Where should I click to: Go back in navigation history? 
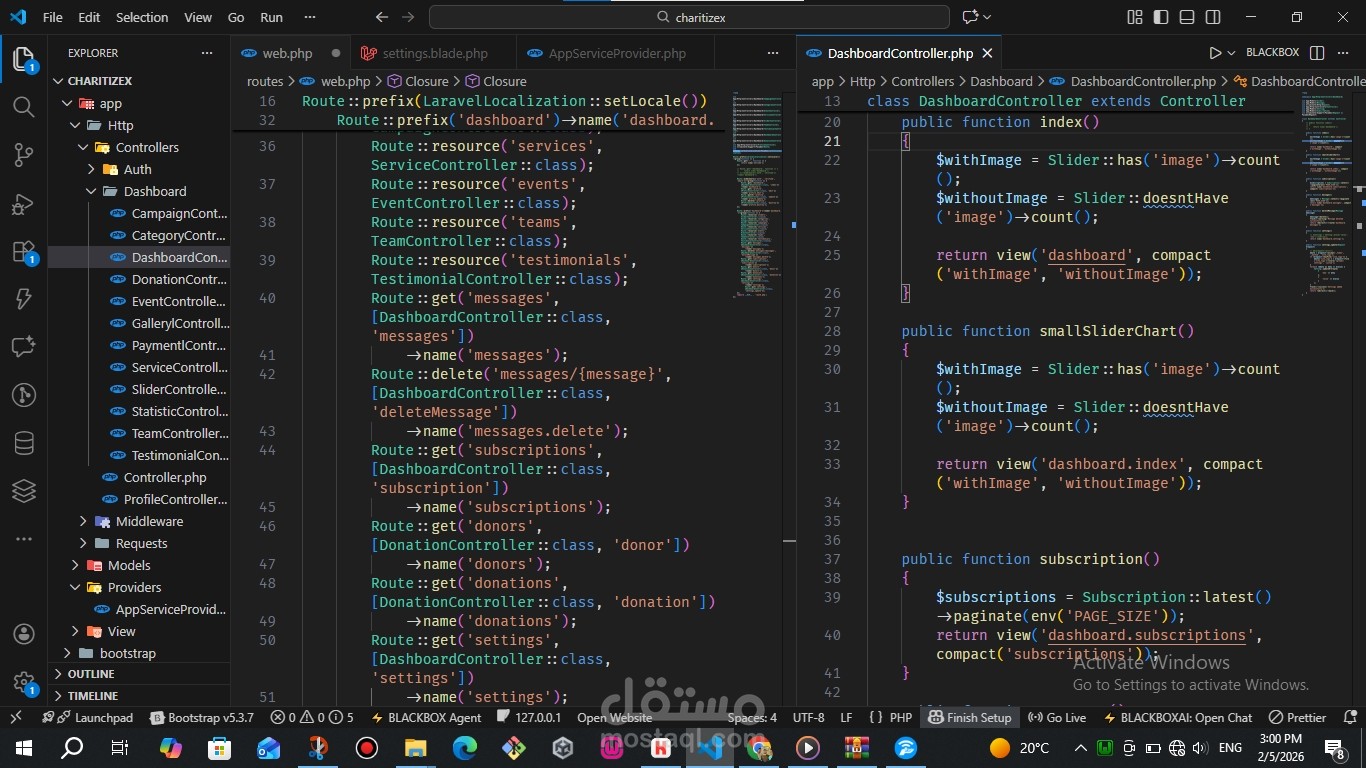(x=381, y=17)
